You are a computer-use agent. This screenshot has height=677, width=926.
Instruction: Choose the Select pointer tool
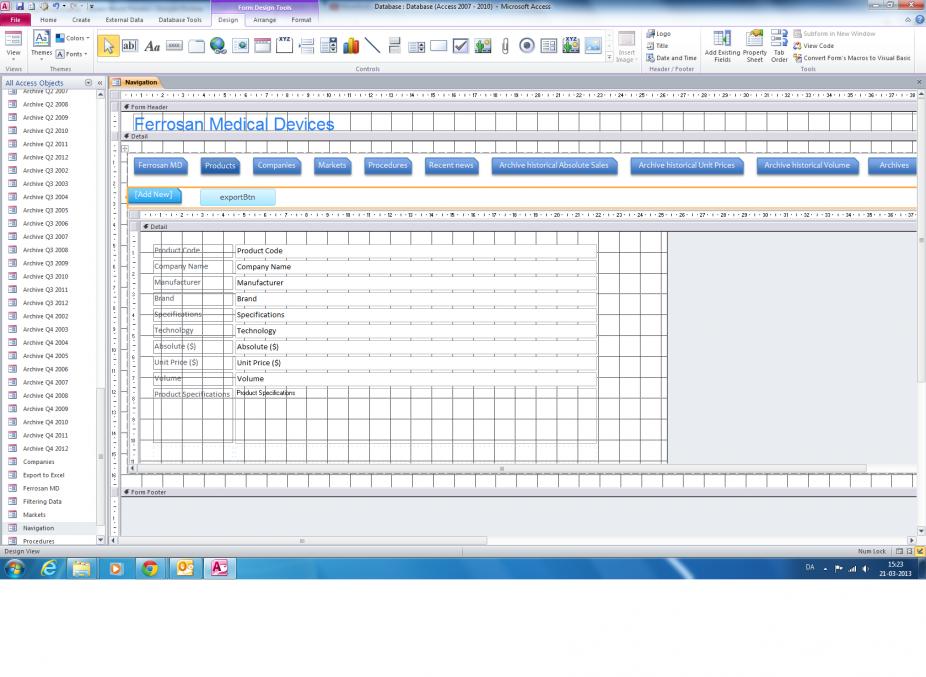pyautogui.click(x=108, y=45)
